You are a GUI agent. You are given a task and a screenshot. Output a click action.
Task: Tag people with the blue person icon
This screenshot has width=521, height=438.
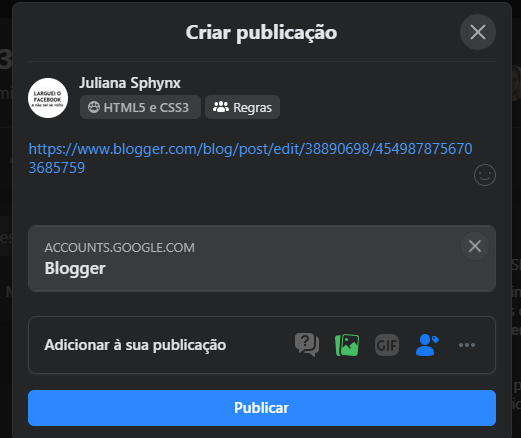click(x=427, y=345)
